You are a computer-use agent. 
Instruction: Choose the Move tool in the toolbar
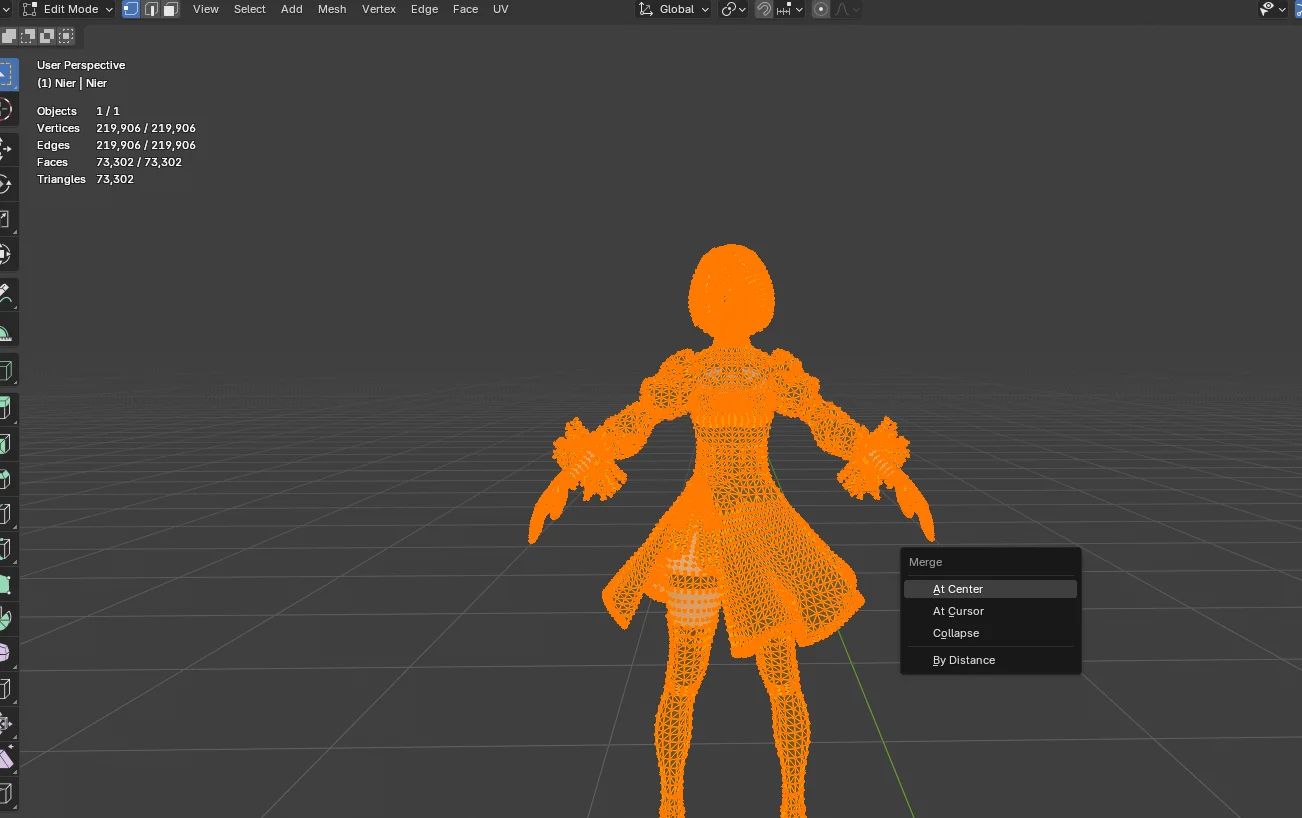7,149
